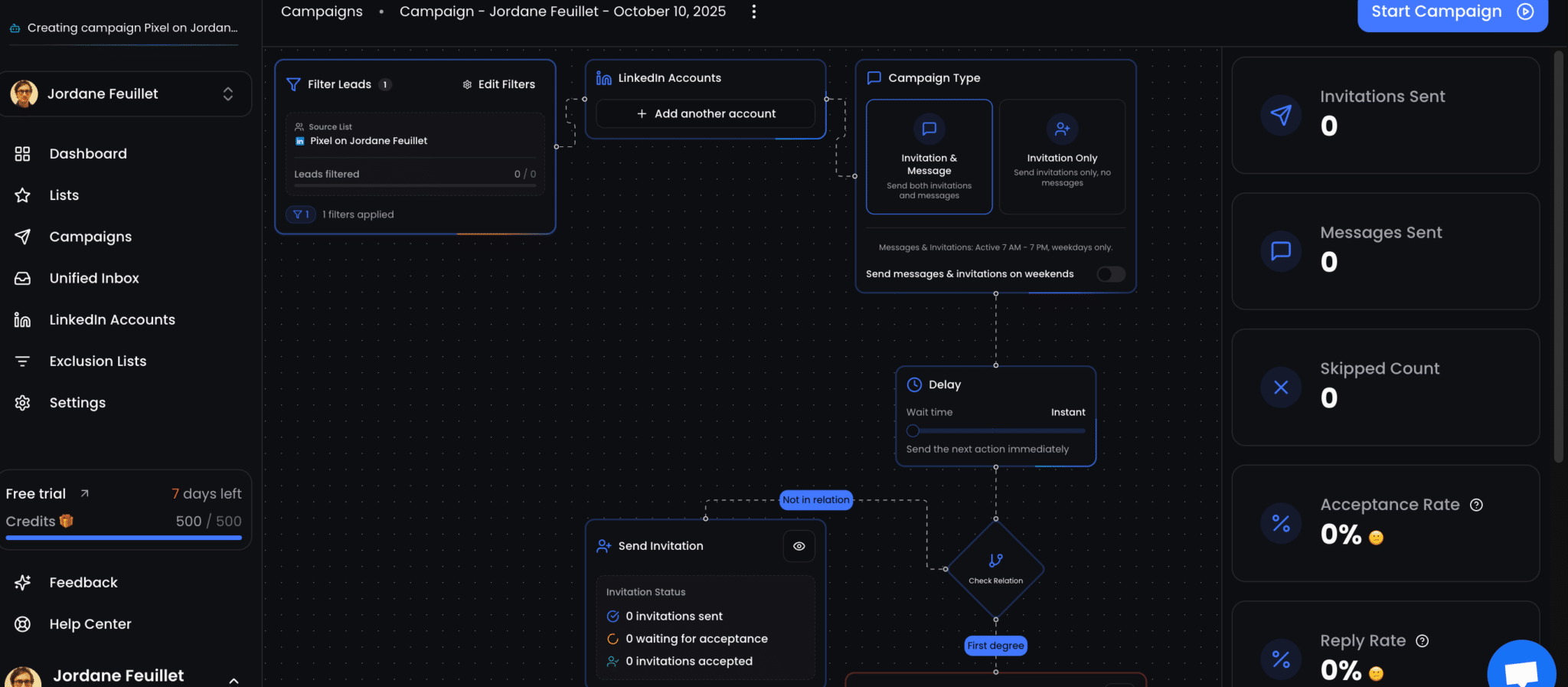Click the Free trial external link arrow

(85, 494)
